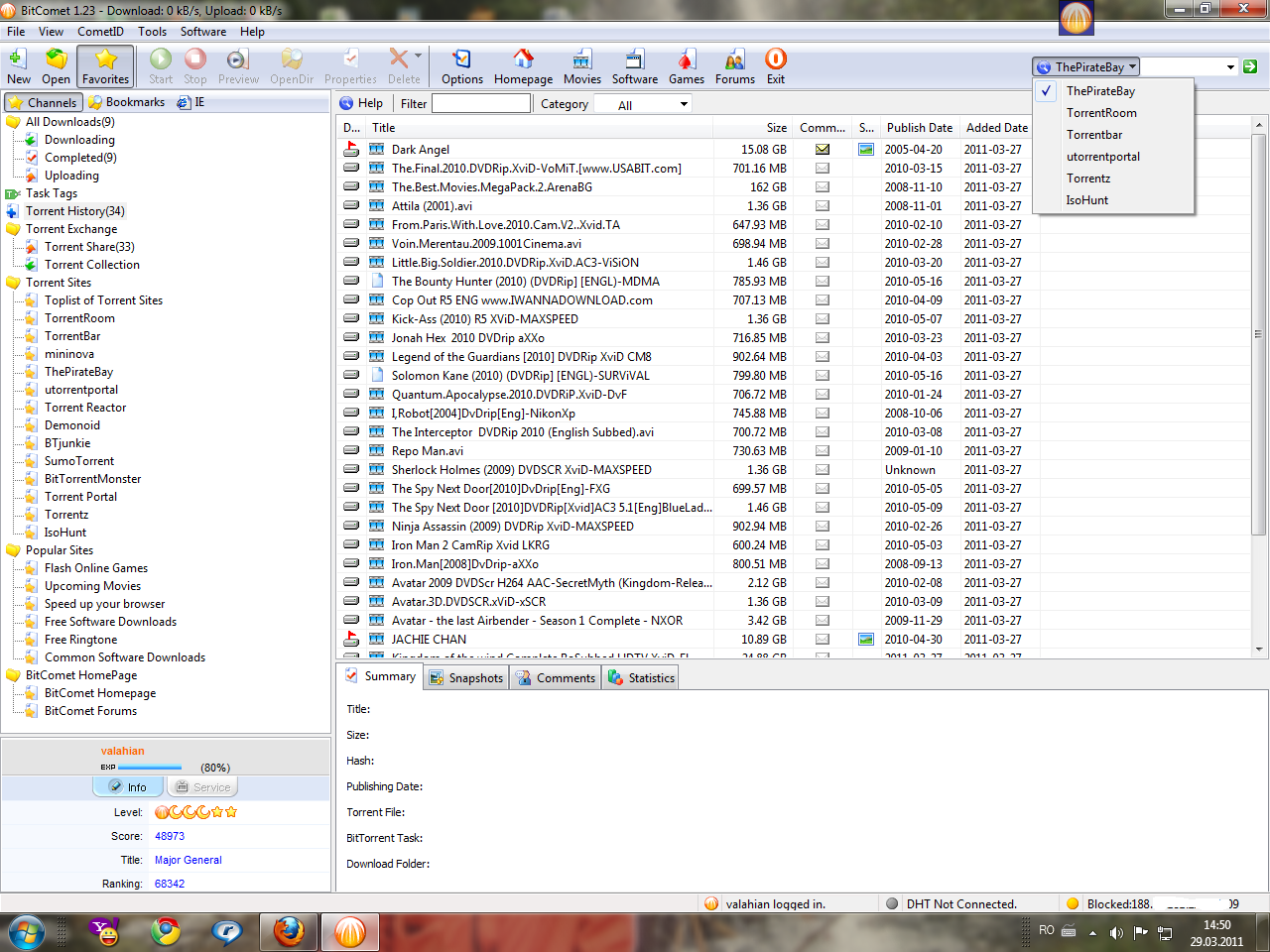The width and height of the screenshot is (1270, 952).
Task: Click the green search go arrow
Action: pos(1250,66)
